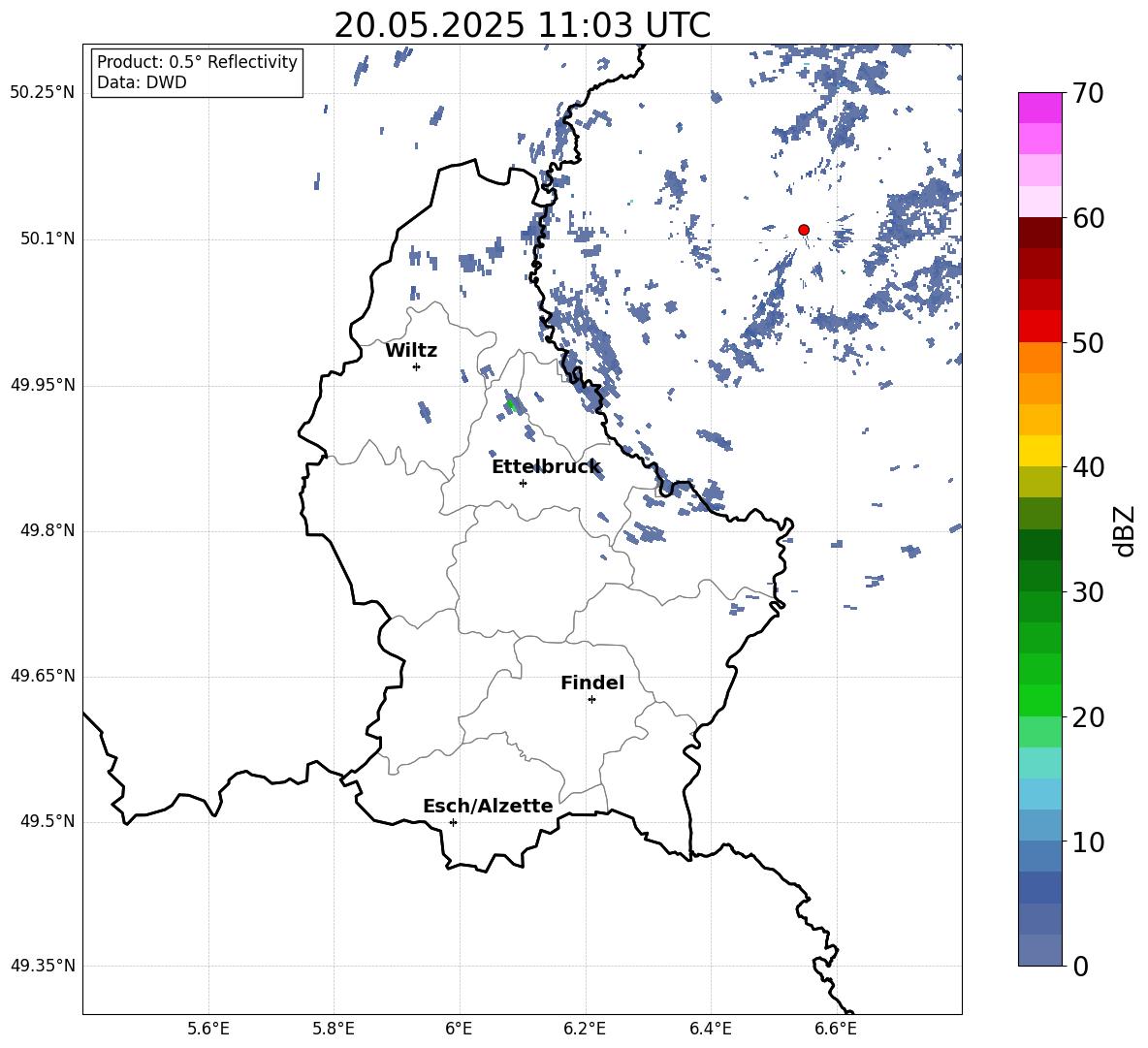Click the 5.8°E longitude tick label

334,1029
